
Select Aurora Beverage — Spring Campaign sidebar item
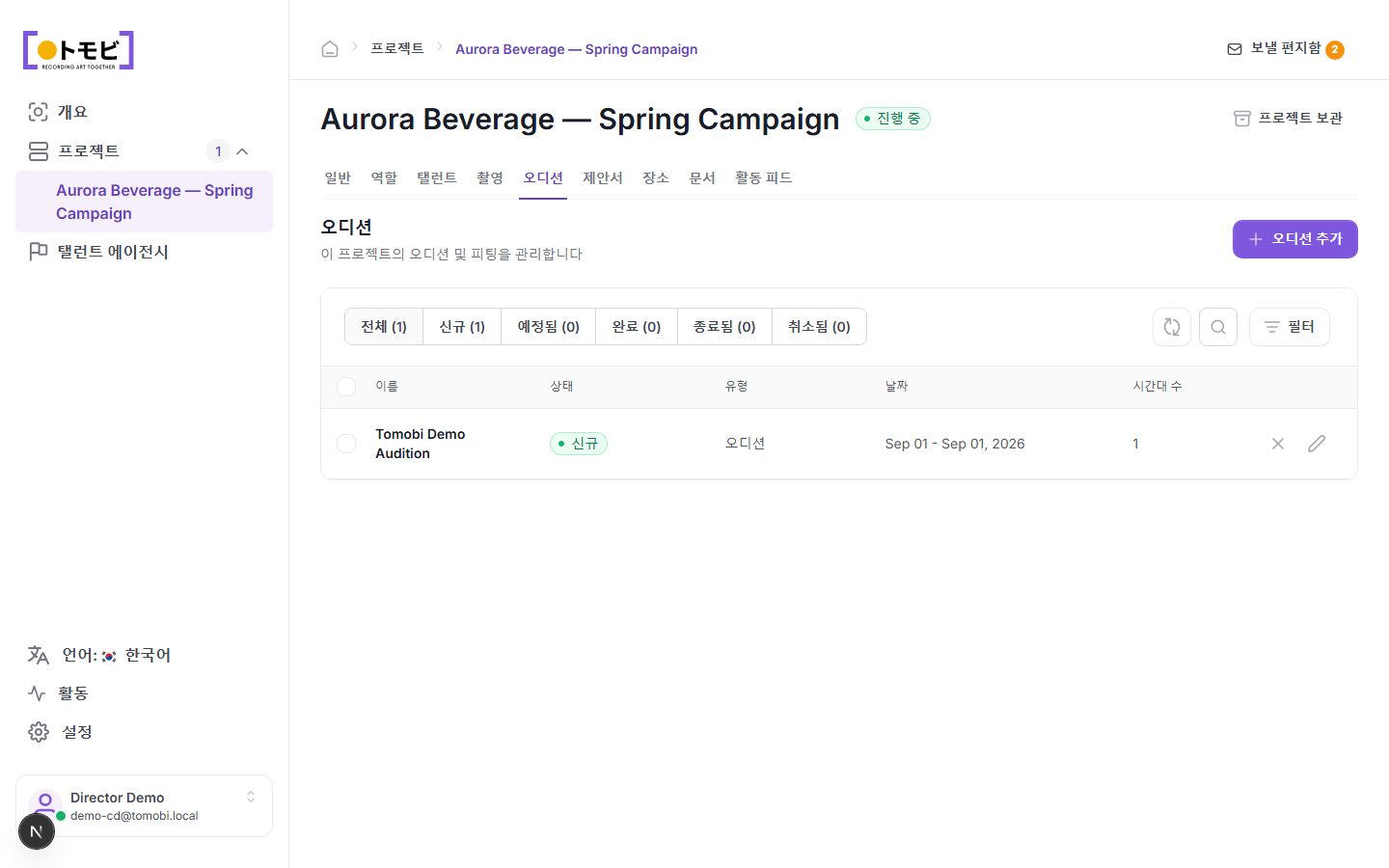144,202
